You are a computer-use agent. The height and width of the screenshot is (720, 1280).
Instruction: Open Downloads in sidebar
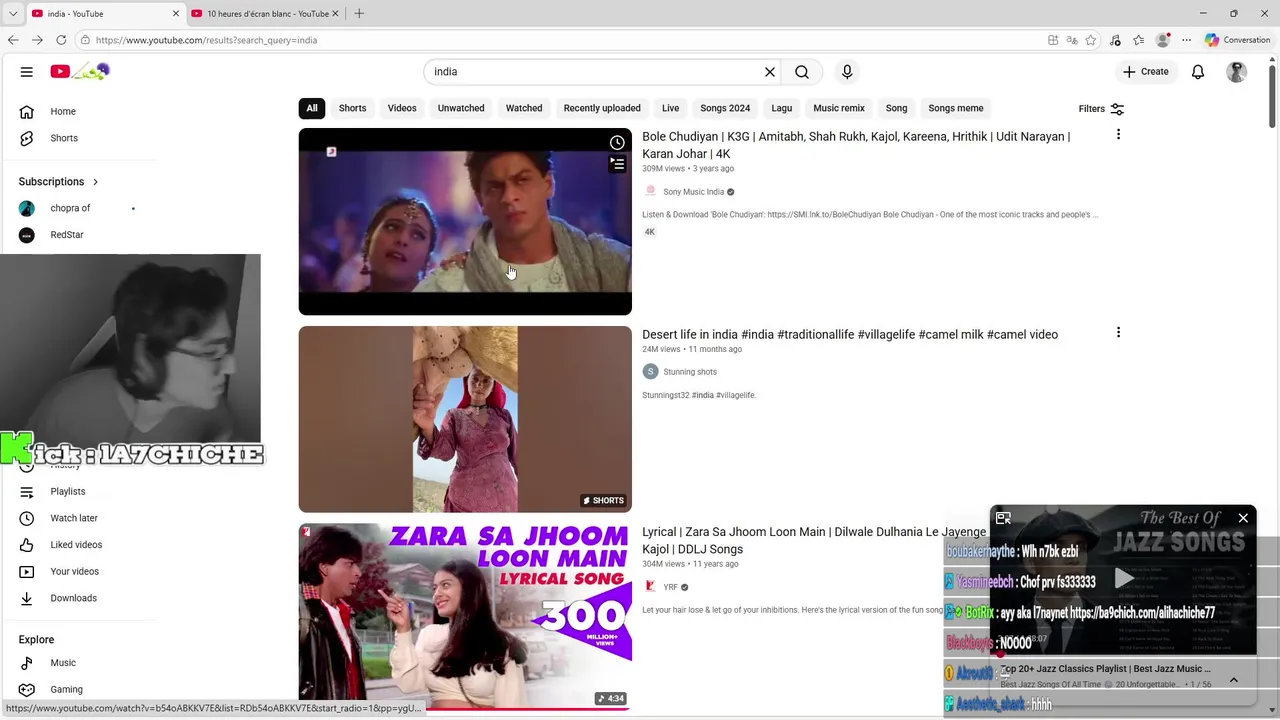click(x=73, y=598)
